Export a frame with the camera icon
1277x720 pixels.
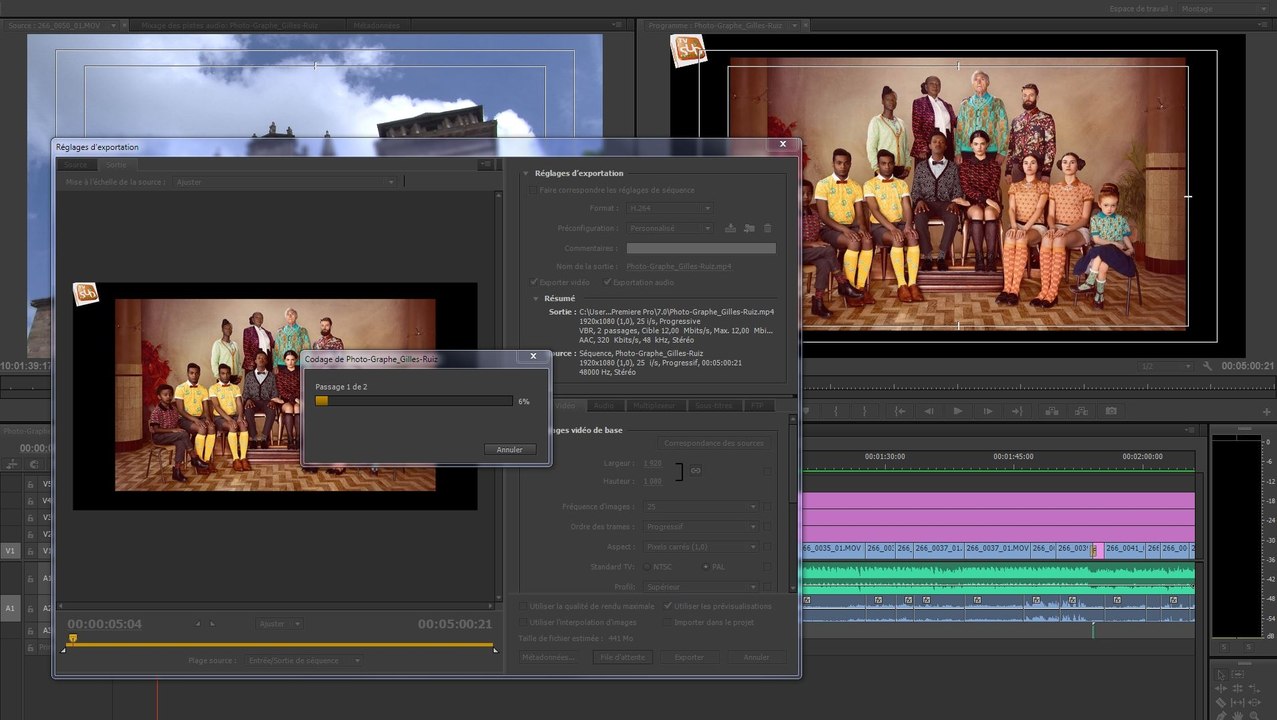tap(1111, 411)
